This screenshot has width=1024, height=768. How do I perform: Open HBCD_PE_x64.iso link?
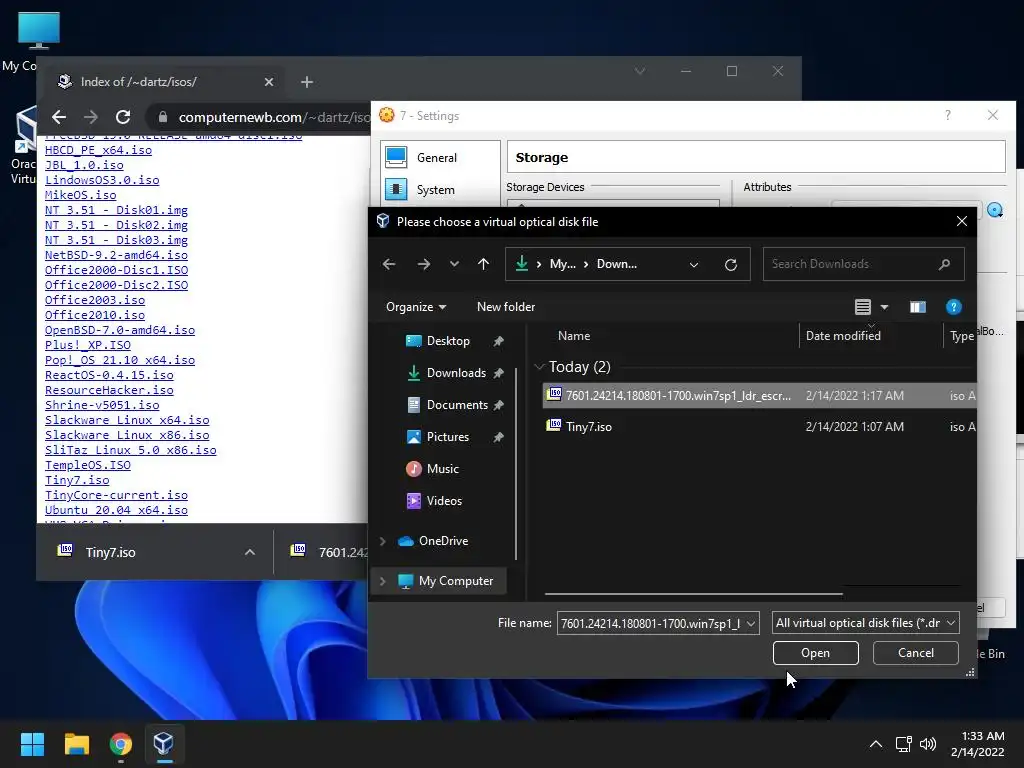point(98,150)
